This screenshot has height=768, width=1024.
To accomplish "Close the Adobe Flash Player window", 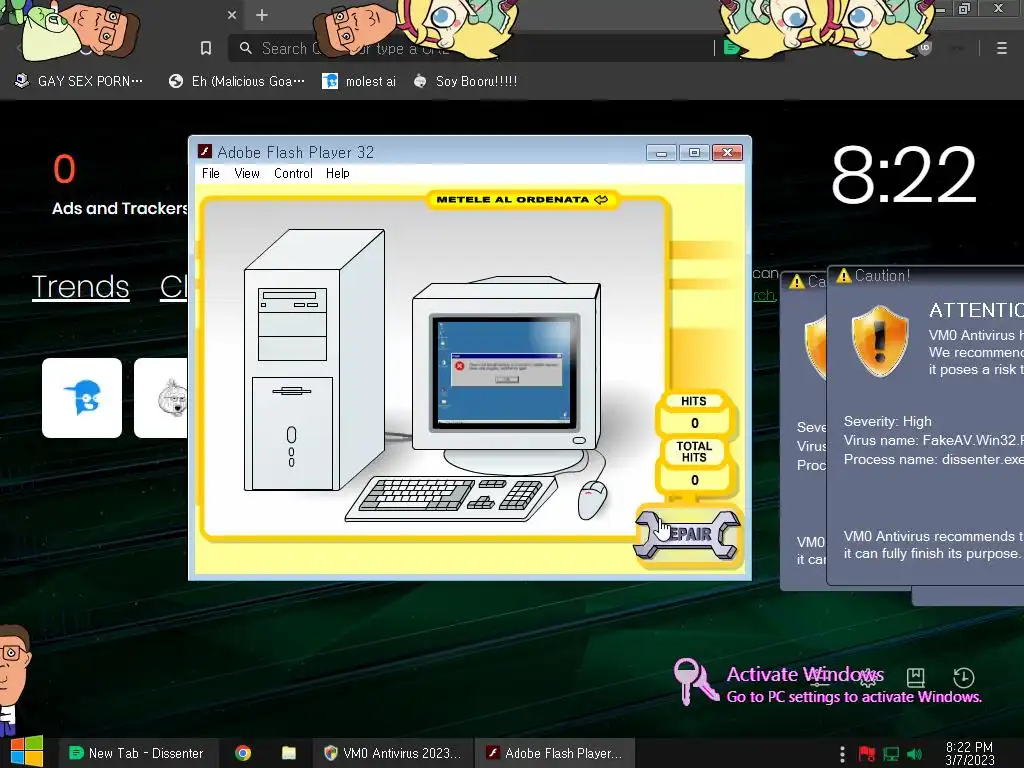I will (728, 153).
